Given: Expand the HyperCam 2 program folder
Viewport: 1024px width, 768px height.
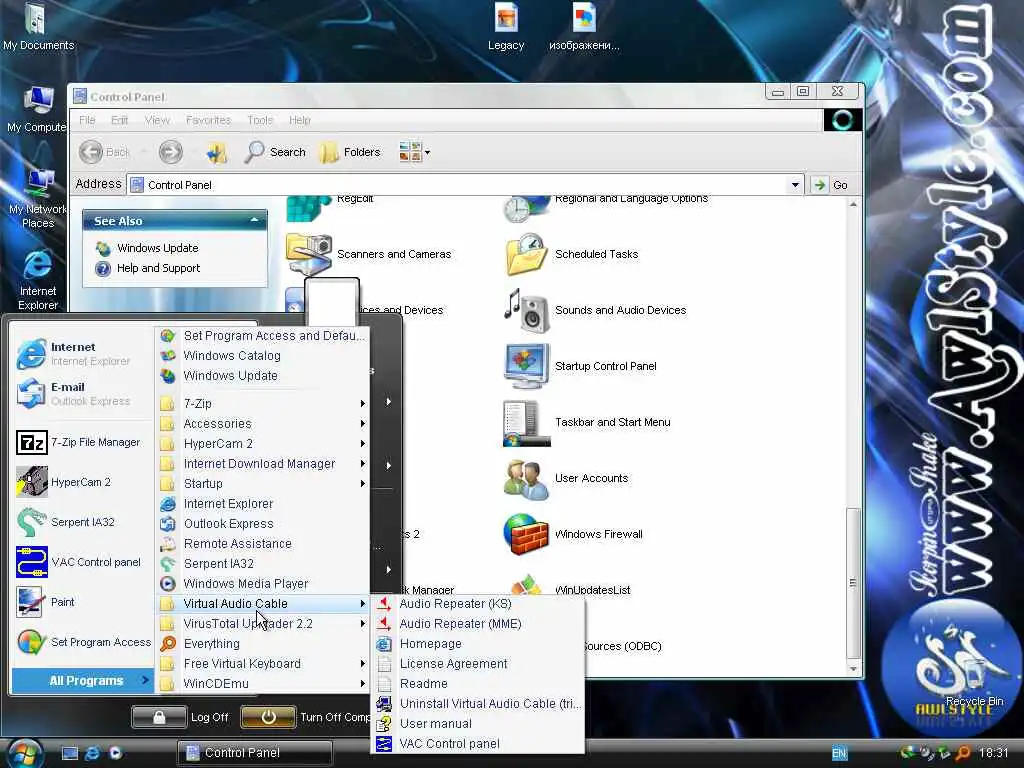Looking at the screenshot, I should click(x=263, y=444).
